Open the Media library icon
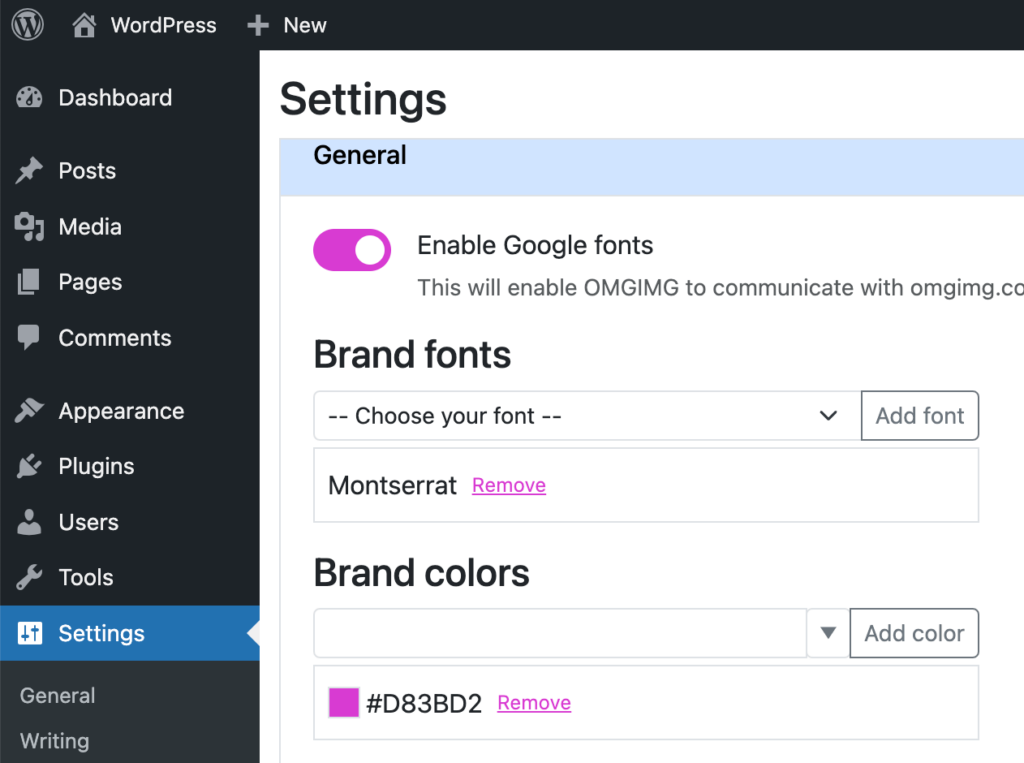The image size is (1024, 763). [31, 226]
